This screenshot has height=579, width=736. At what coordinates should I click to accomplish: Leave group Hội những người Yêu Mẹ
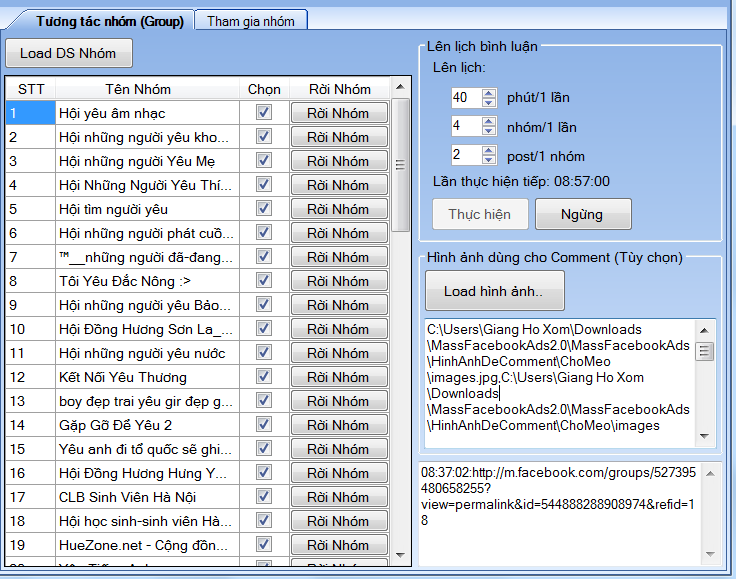[x=338, y=161]
